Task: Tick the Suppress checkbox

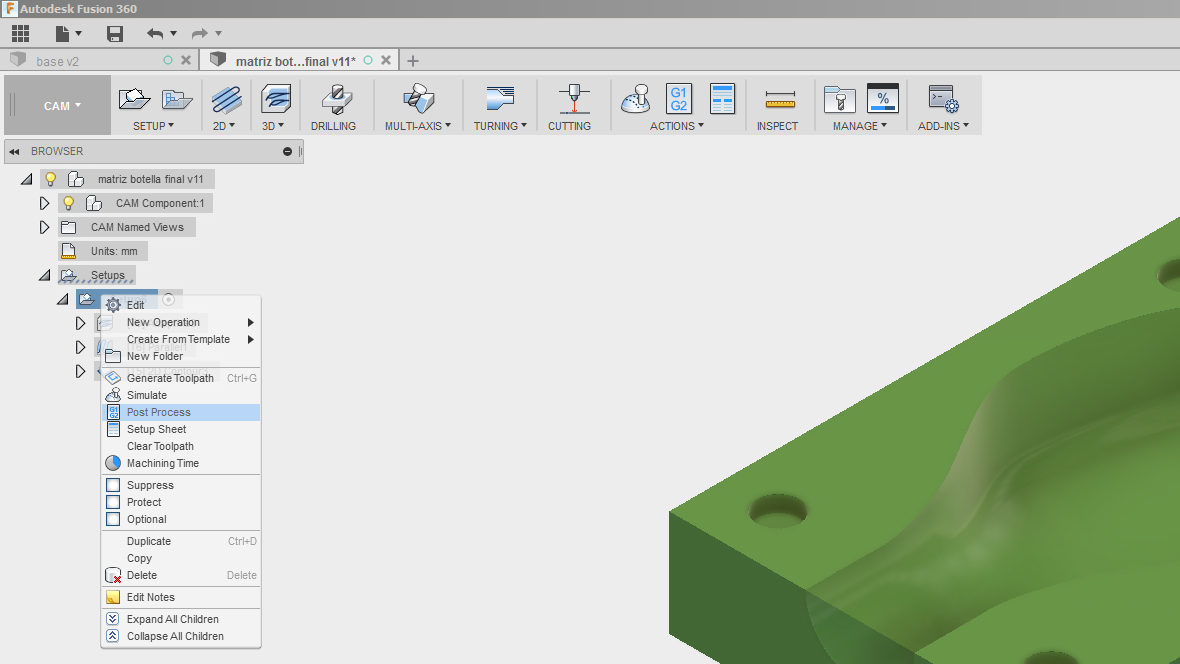Action: coord(113,486)
